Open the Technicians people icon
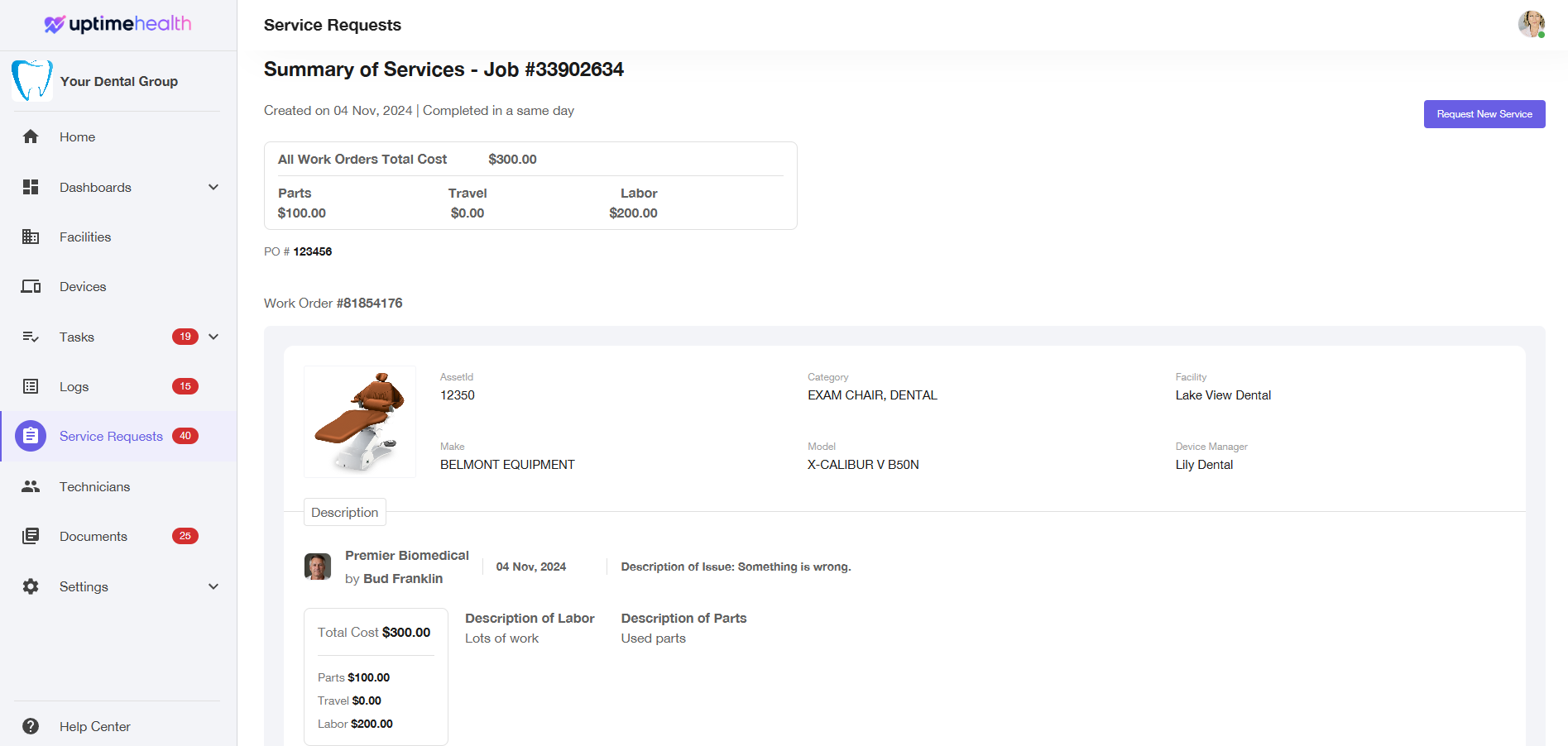The image size is (1568, 746). pos(31,486)
